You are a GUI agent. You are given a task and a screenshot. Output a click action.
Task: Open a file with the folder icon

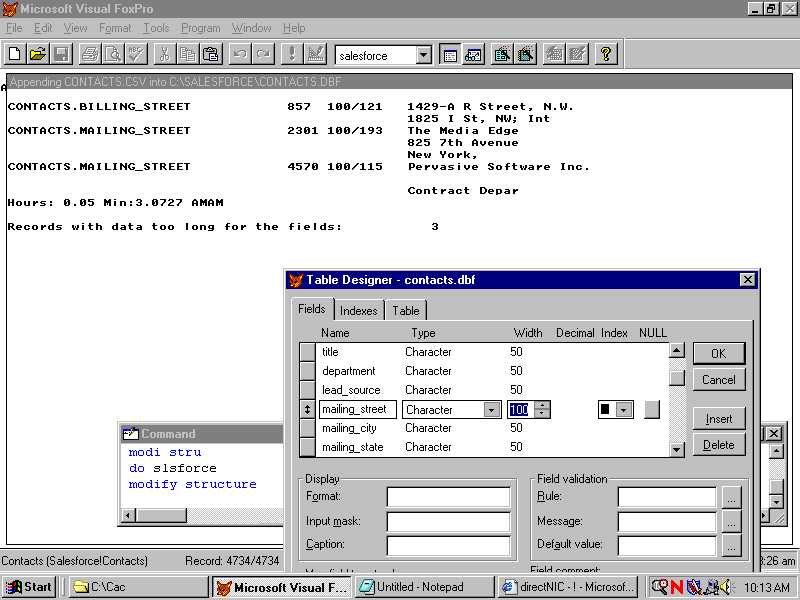tap(38, 54)
